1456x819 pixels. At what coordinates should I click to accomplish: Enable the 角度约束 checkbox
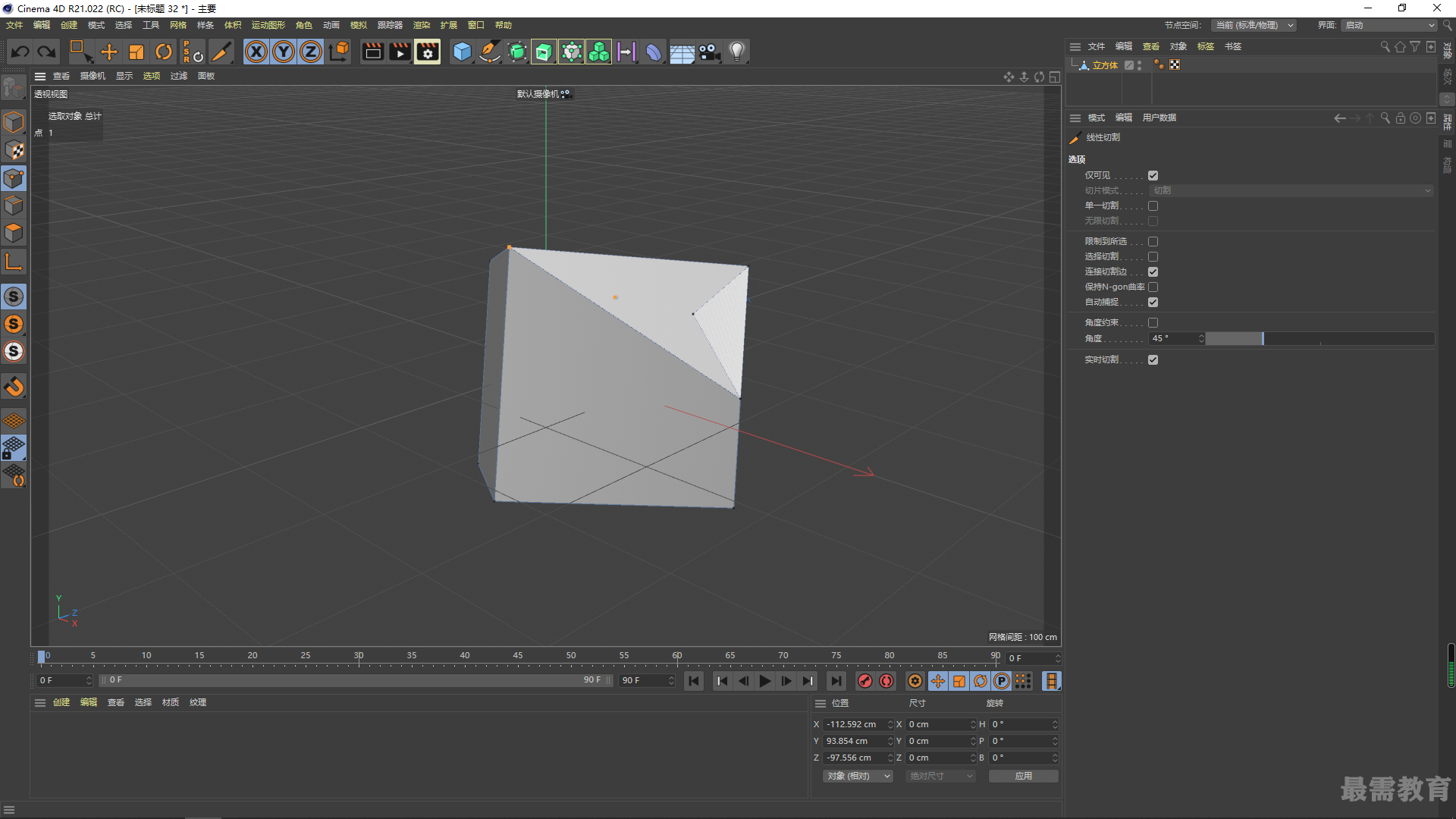pyautogui.click(x=1153, y=322)
